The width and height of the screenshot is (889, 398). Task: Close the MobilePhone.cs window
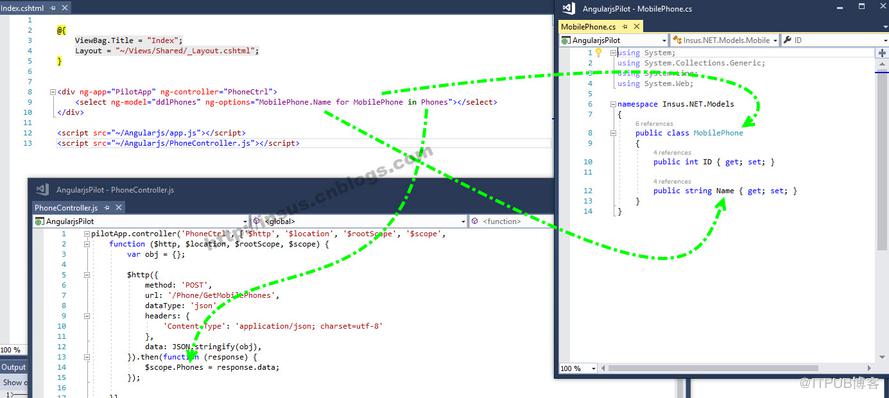pyautogui.click(x=883, y=7)
